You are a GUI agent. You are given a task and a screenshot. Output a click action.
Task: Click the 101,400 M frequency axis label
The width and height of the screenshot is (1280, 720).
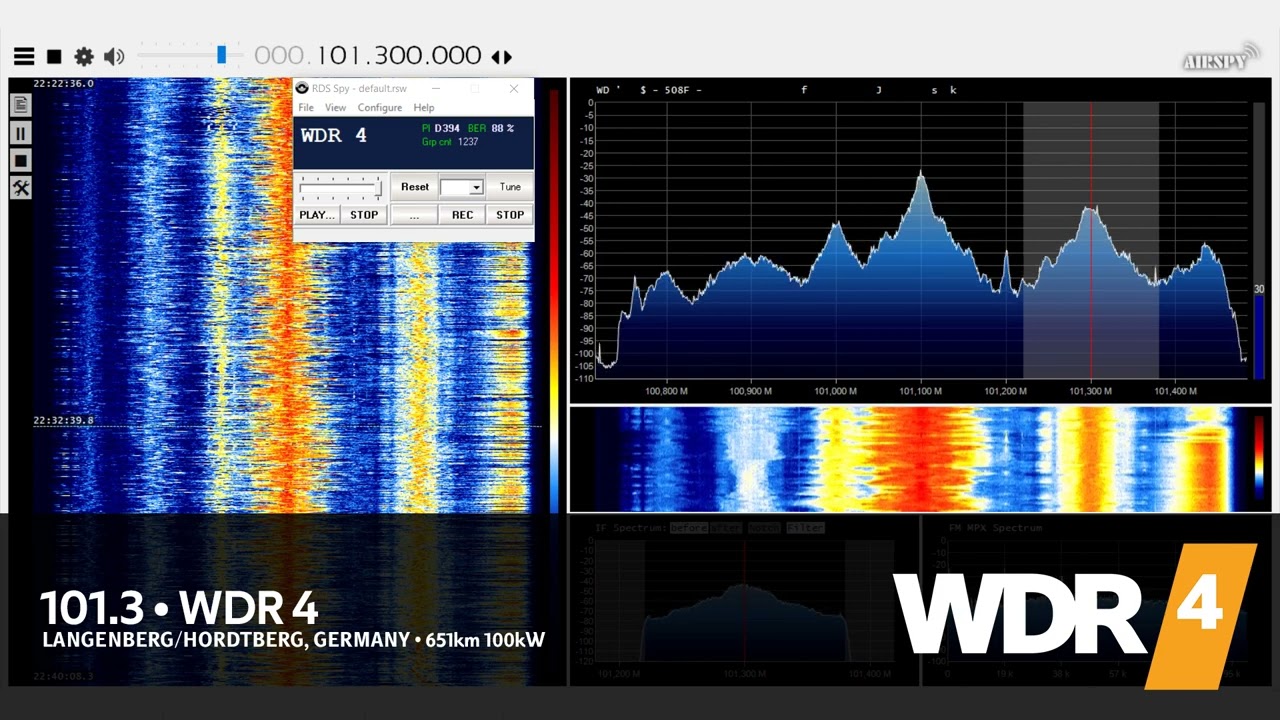coord(1175,391)
